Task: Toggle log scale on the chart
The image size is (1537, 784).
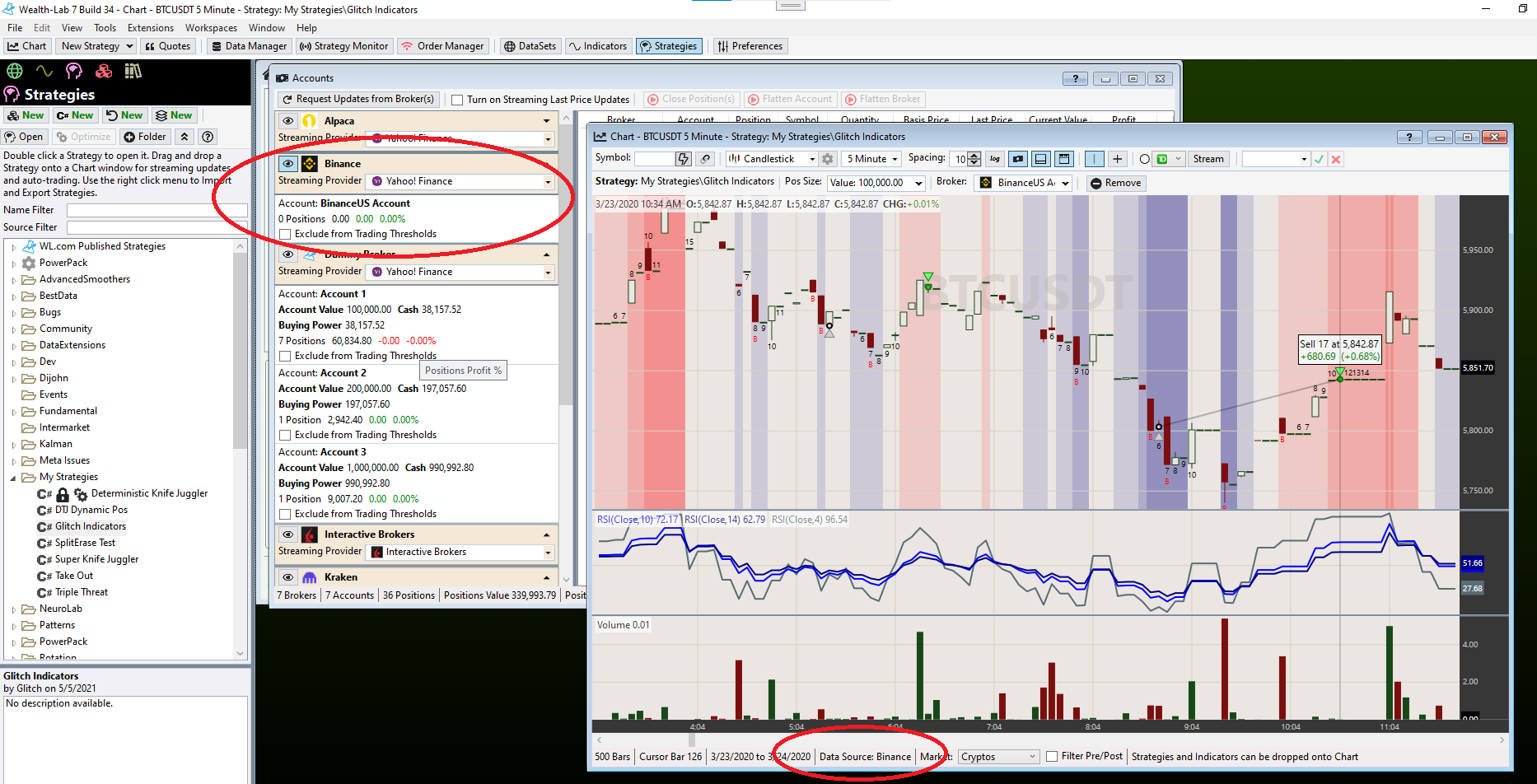Action: click(994, 159)
